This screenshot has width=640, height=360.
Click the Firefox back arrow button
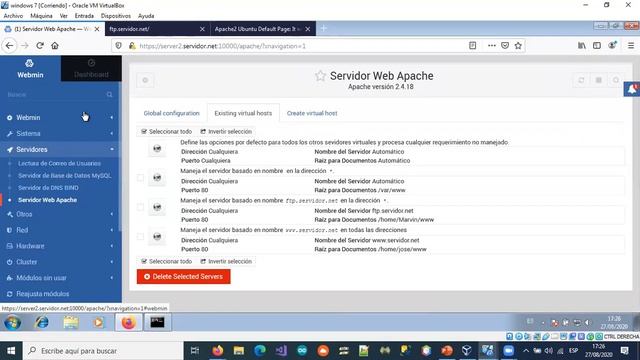pyautogui.click(x=9, y=46)
